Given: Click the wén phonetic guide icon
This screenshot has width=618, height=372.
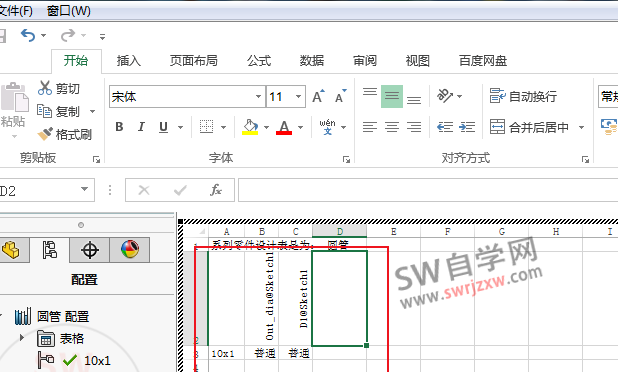Looking at the screenshot, I should click(x=328, y=127).
